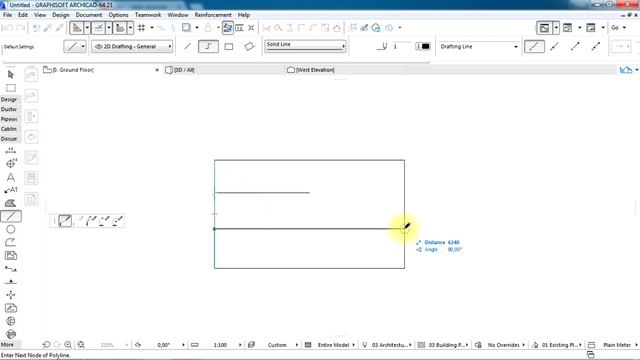Switch to the 3D / All tab
Image resolution: width=640 pixels, height=360 pixels.
180,70
